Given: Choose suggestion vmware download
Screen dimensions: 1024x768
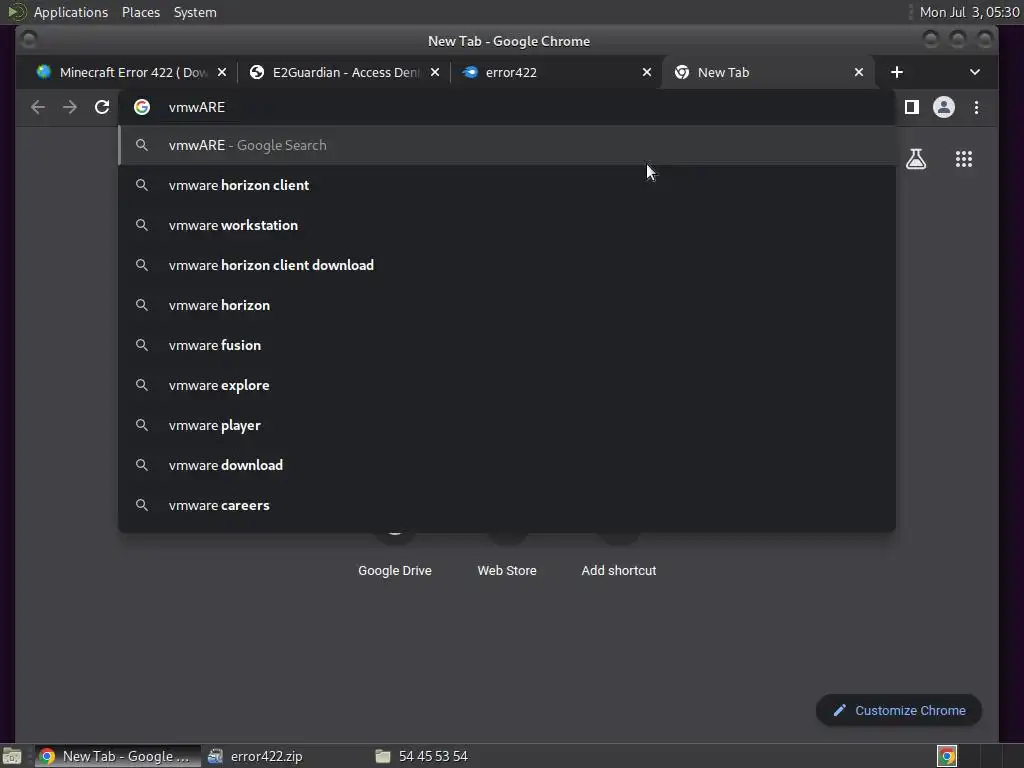Looking at the screenshot, I should pos(506,464).
